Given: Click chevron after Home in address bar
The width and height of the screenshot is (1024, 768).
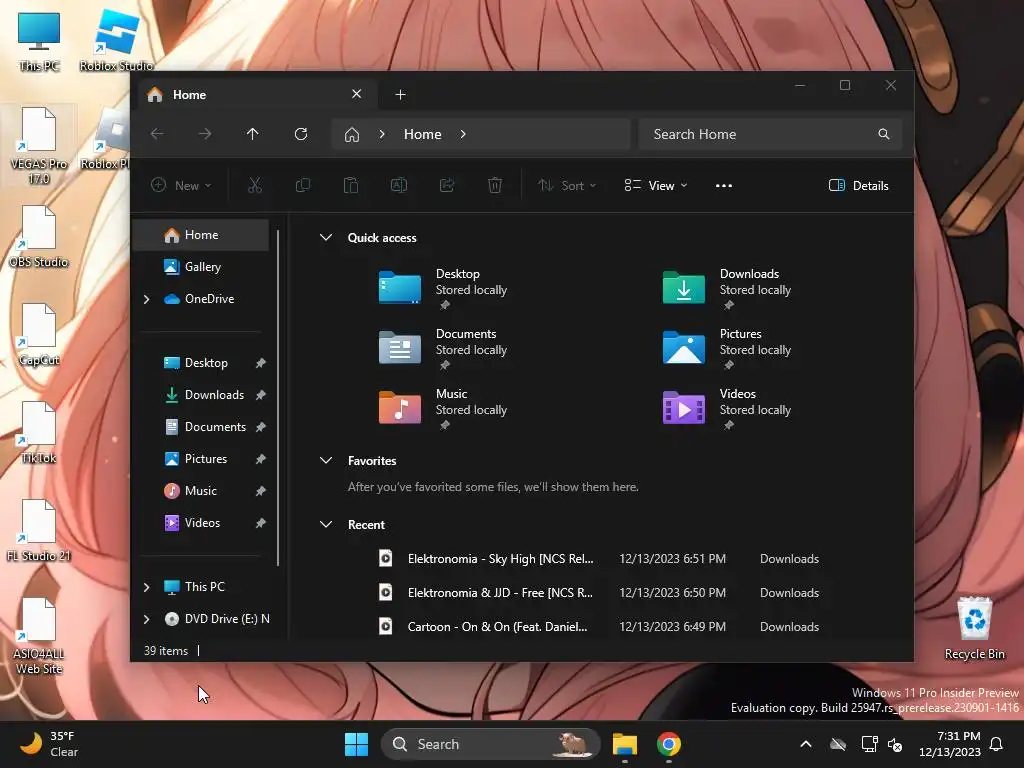Looking at the screenshot, I should (x=463, y=134).
